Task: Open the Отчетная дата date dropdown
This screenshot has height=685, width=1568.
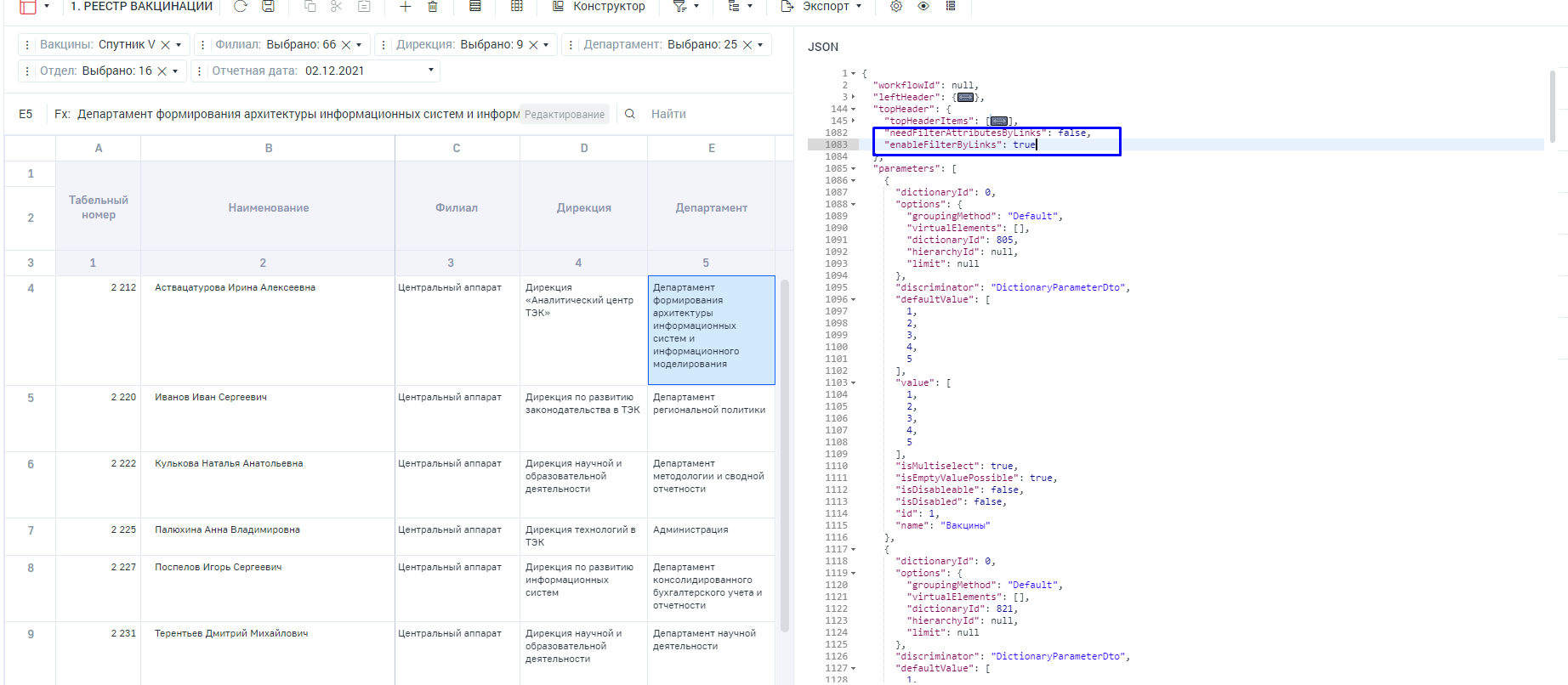Action: (431, 70)
